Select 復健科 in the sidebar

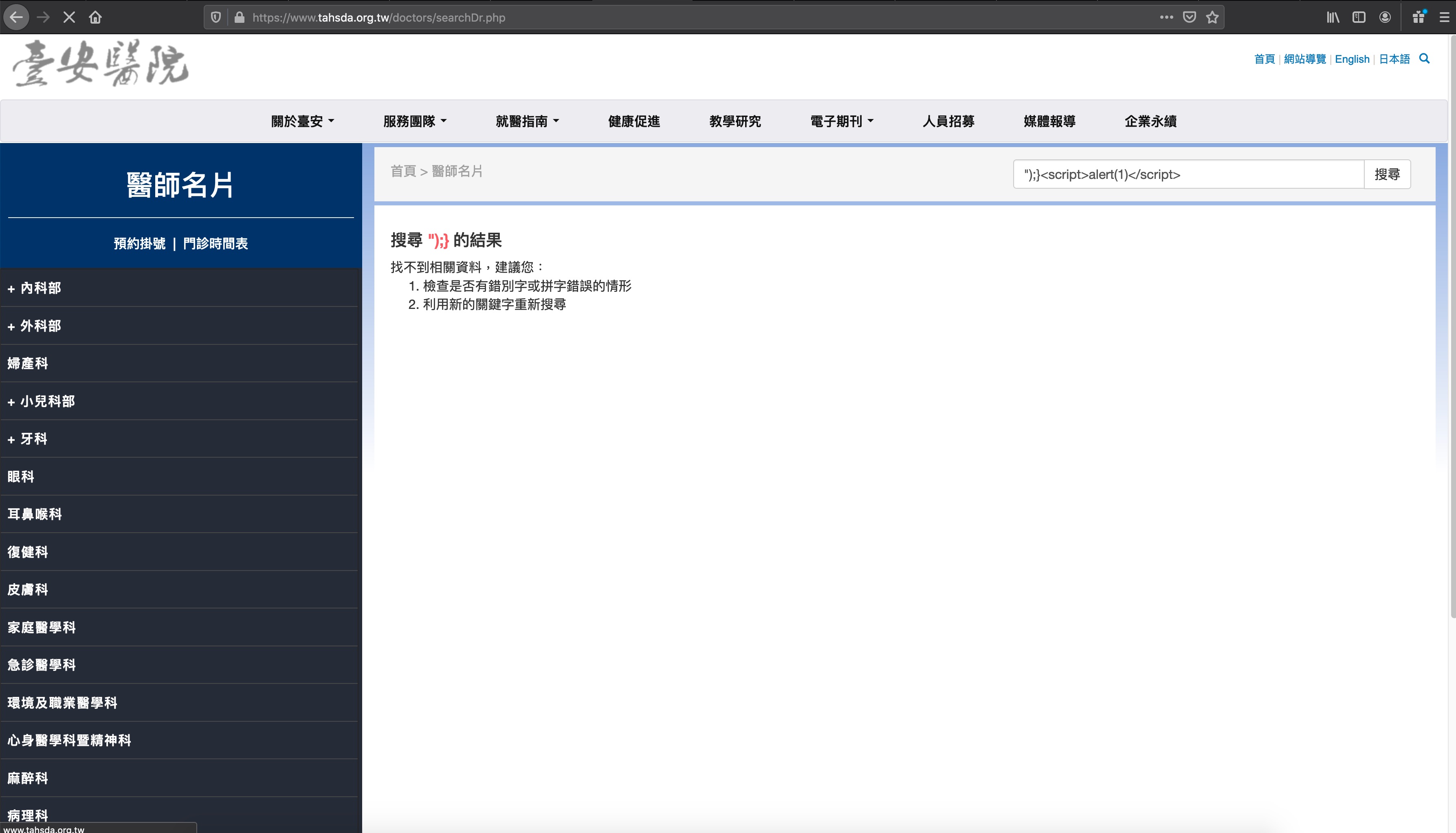tap(179, 552)
